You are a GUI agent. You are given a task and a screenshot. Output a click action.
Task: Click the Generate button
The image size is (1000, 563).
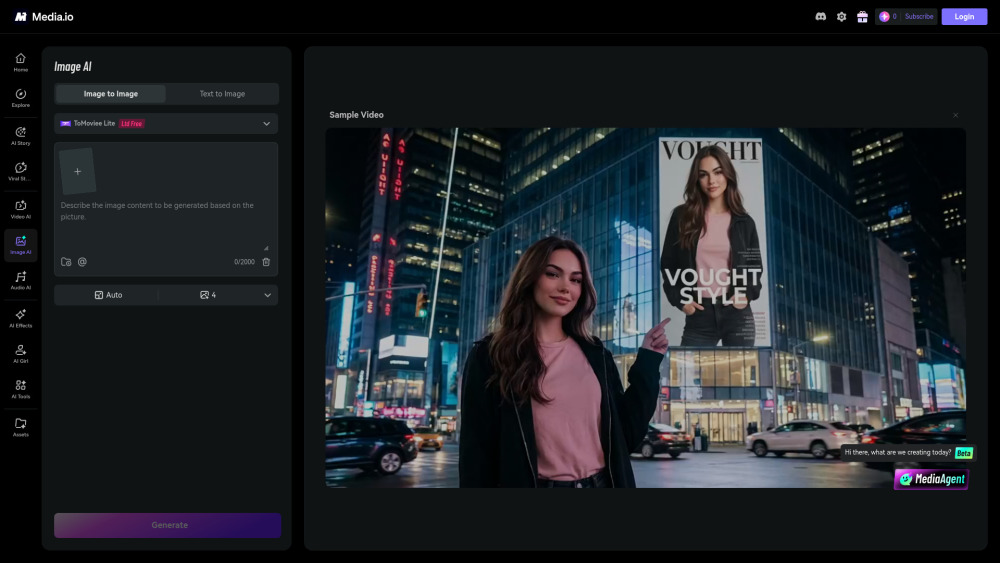[x=167, y=525]
